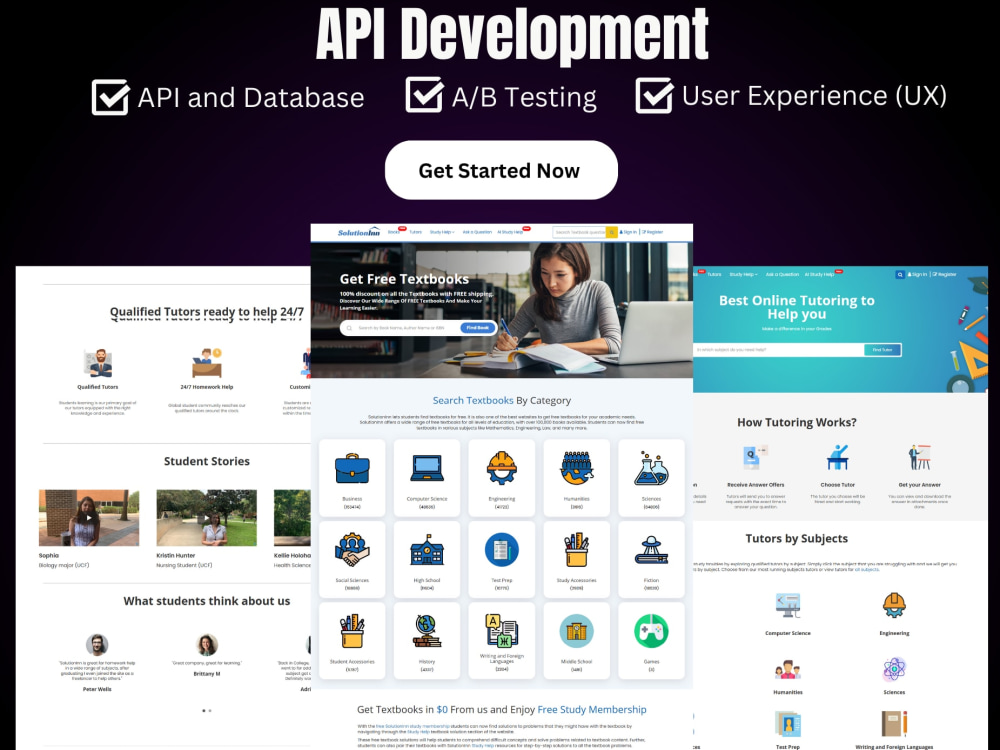Click the Receive Answer Offers icon
Screen dimensions: 1000x750
(756, 458)
